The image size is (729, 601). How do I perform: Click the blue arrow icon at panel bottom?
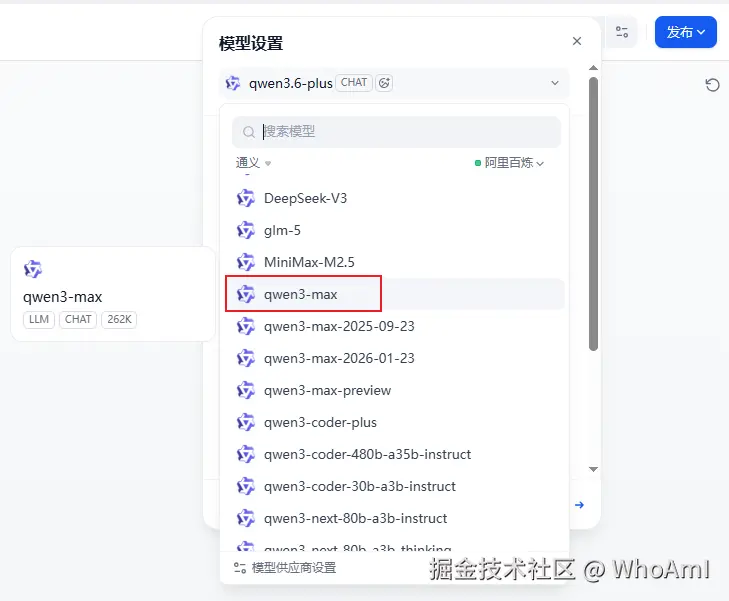click(579, 505)
